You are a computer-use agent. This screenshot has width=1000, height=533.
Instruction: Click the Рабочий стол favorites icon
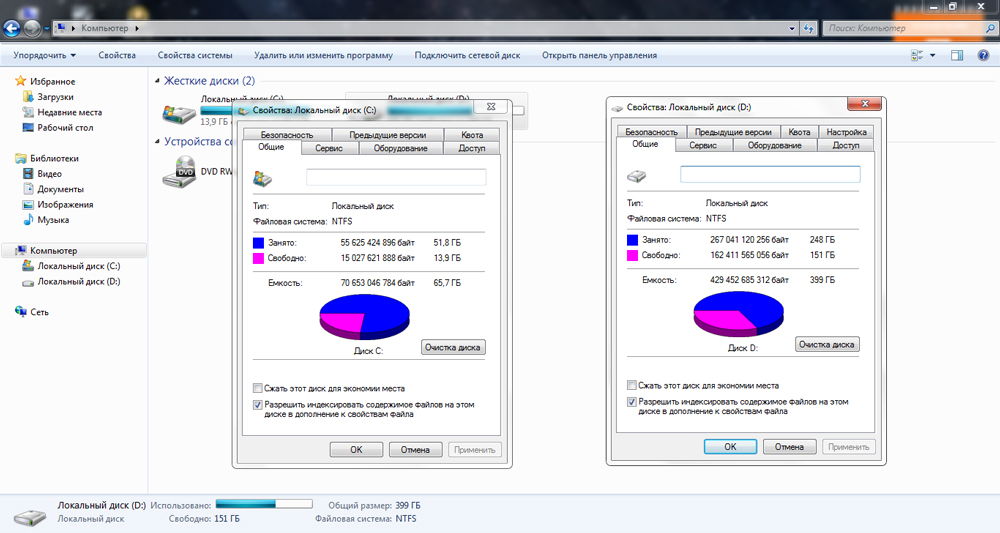(x=28, y=128)
